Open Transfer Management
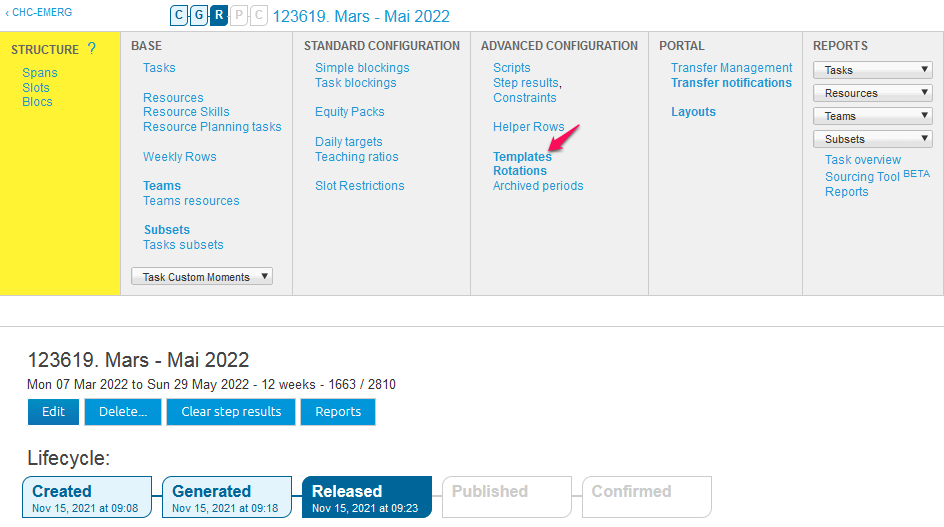This screenshot has height=527, width=944. click(731, 67)
